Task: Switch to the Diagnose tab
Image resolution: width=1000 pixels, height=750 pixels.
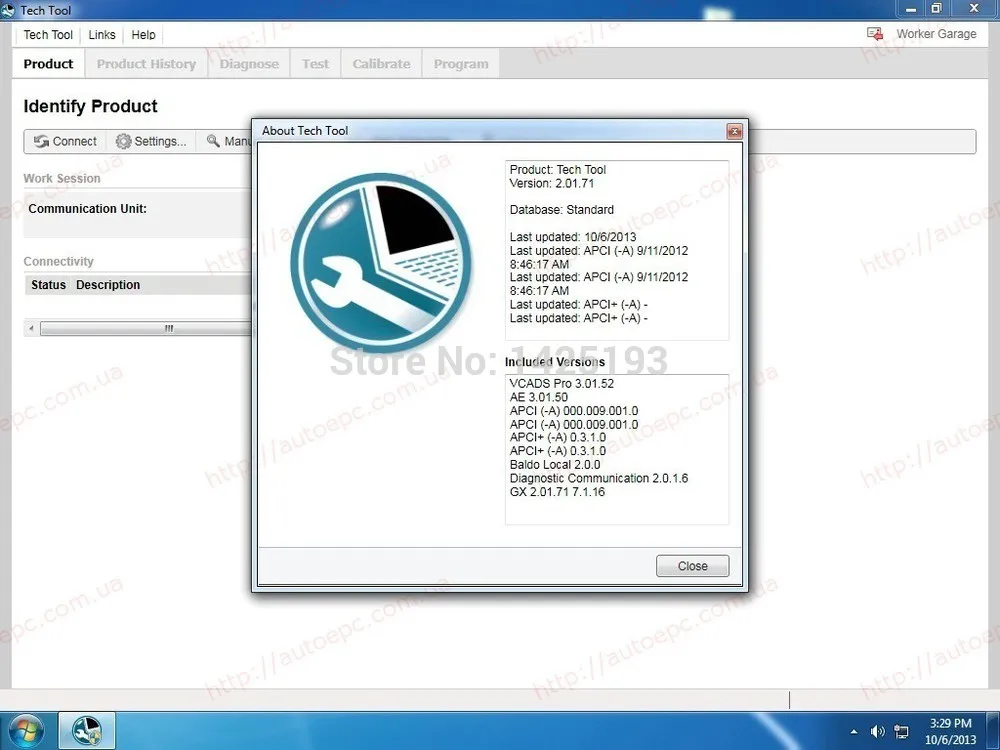Action: click(249, 64)
